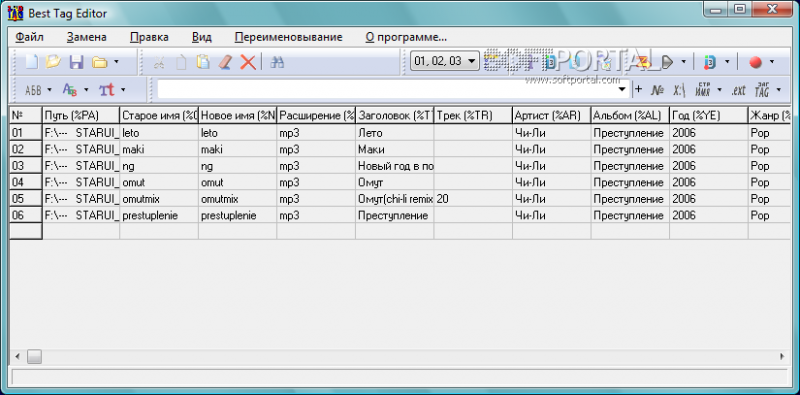The image size is (800, 395).
Task: Click the title cell 'Лето'
Action: (x=394, y=133)
